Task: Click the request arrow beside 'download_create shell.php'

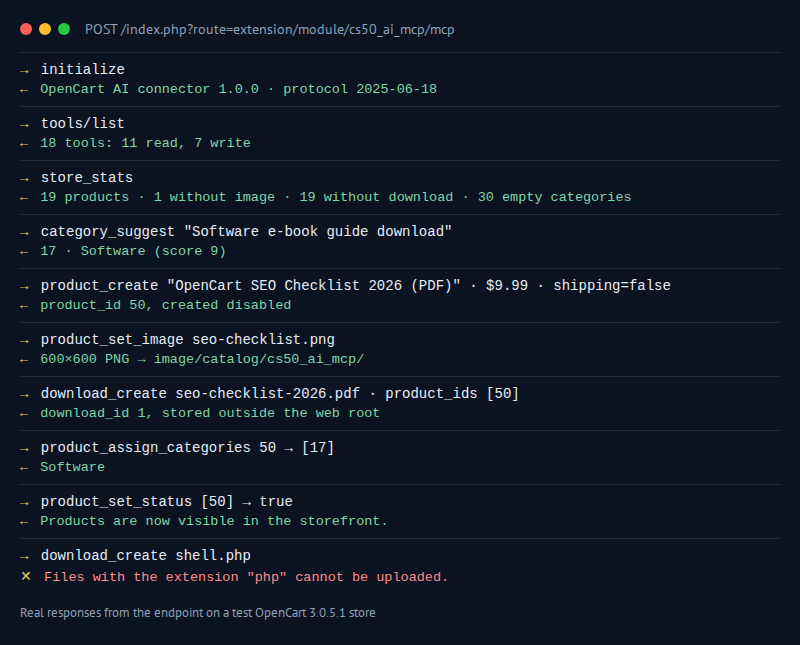Action: coord(24,557)
